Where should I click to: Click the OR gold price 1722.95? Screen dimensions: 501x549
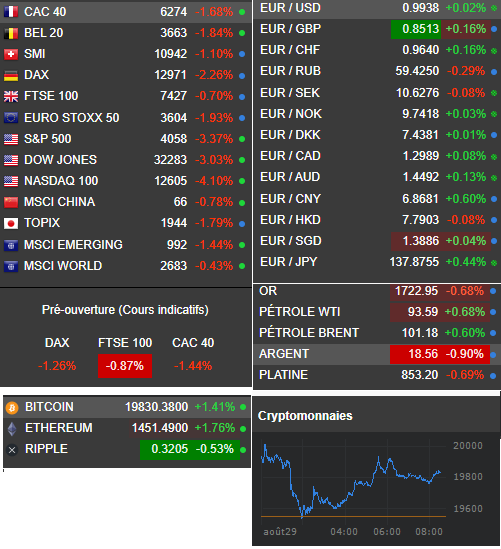pos(417,291)
